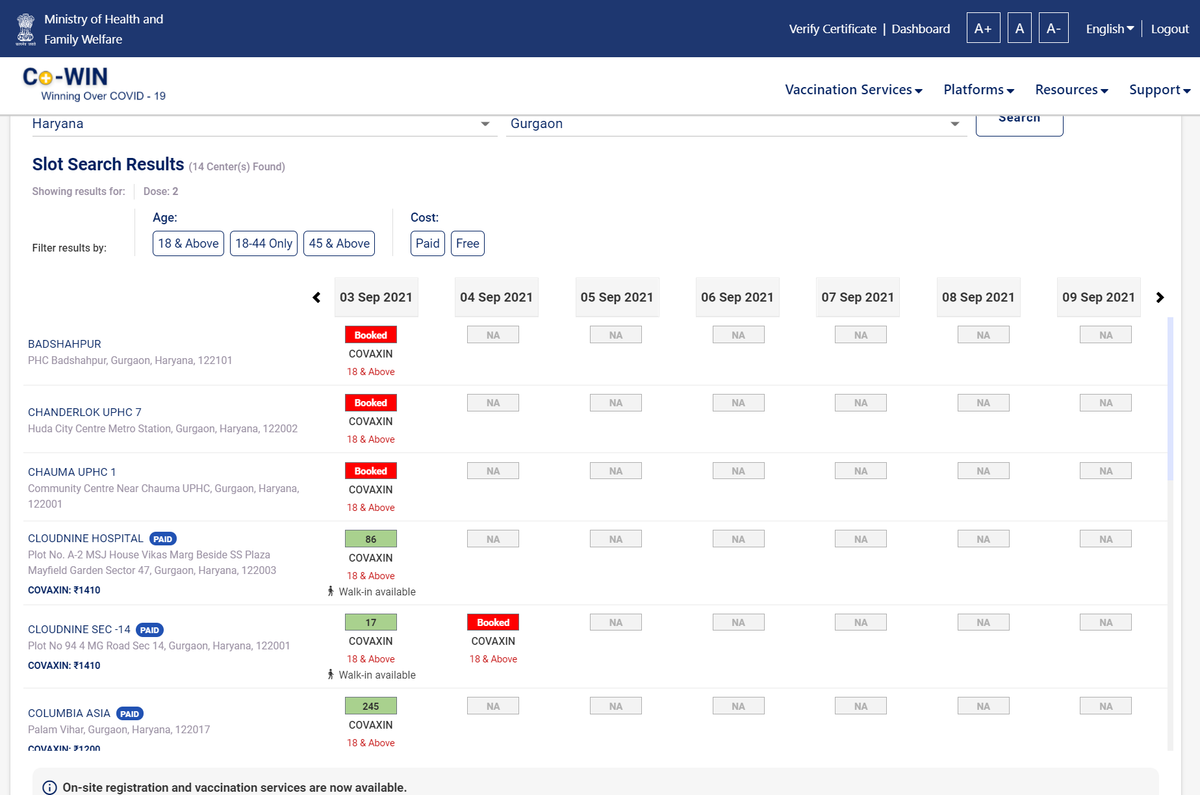
Task: Open the Haryana state dropdown
Action: click(x=264, y=124)
